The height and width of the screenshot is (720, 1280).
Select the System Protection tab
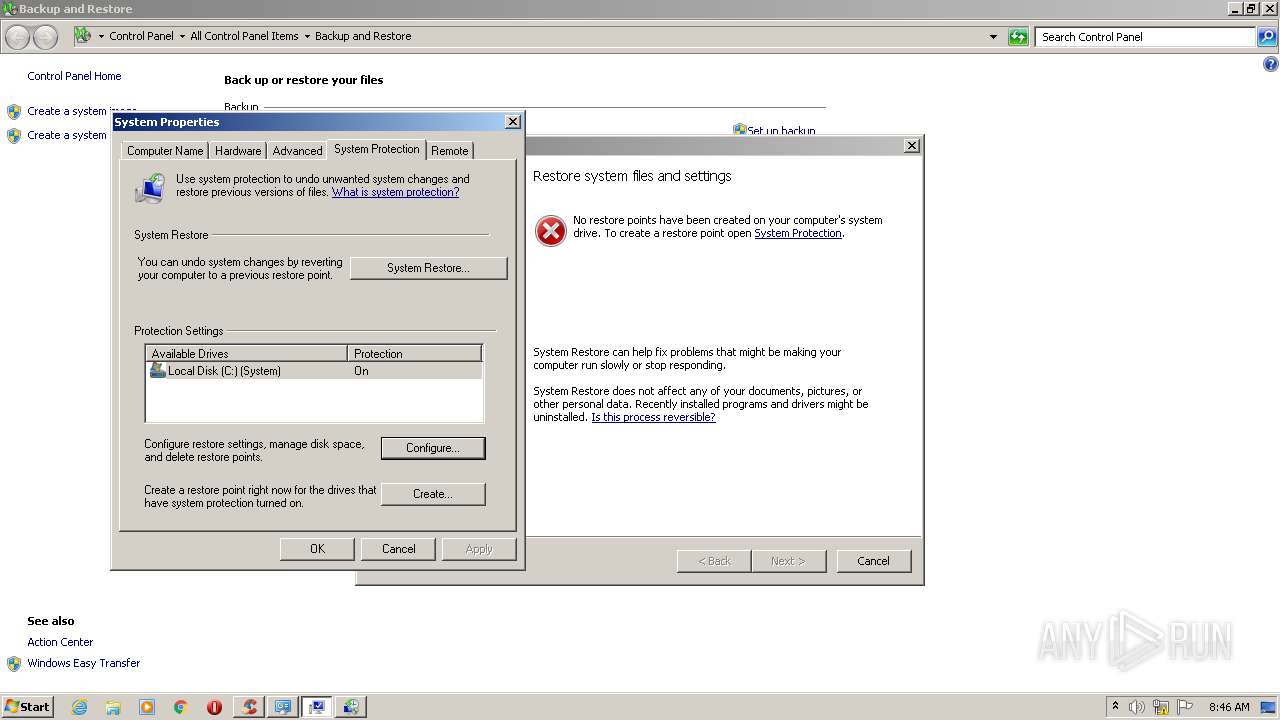377,149
